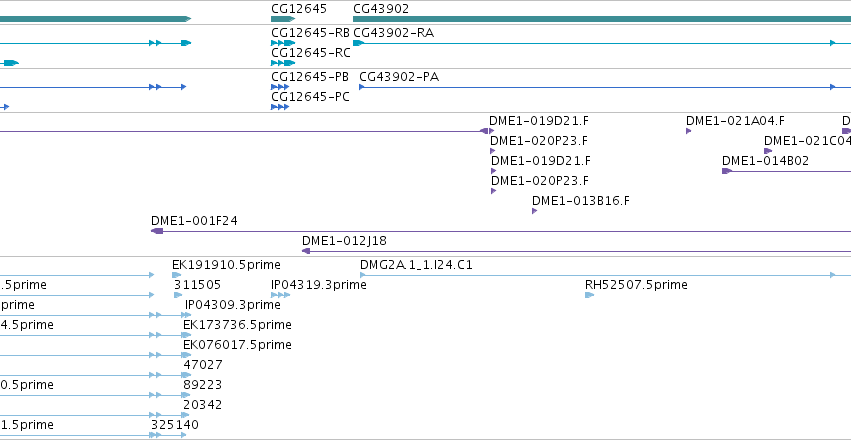This screenshot has height=440, width=851.
Task: Select transcript CG12645-RB label
Action: pyautogui.click(x=310, y=33)
